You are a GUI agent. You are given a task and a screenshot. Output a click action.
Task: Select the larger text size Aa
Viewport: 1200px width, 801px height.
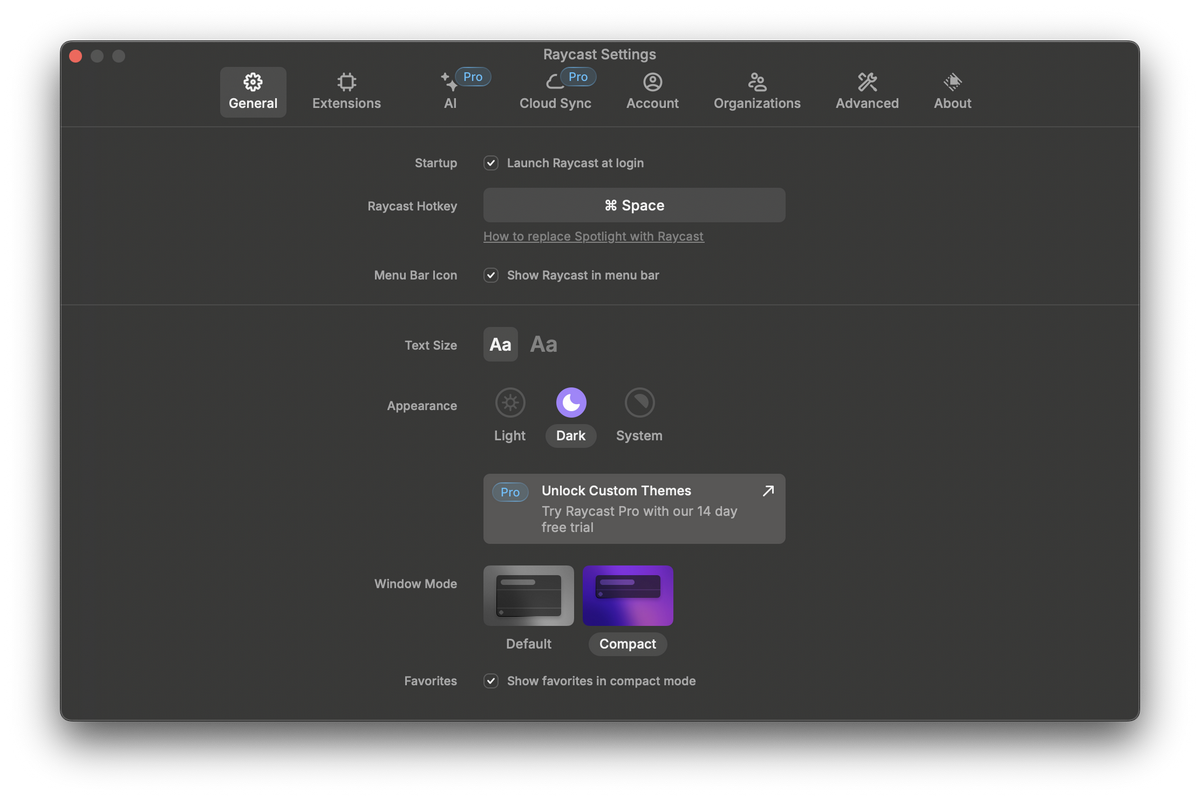click(x=543, y=344)
